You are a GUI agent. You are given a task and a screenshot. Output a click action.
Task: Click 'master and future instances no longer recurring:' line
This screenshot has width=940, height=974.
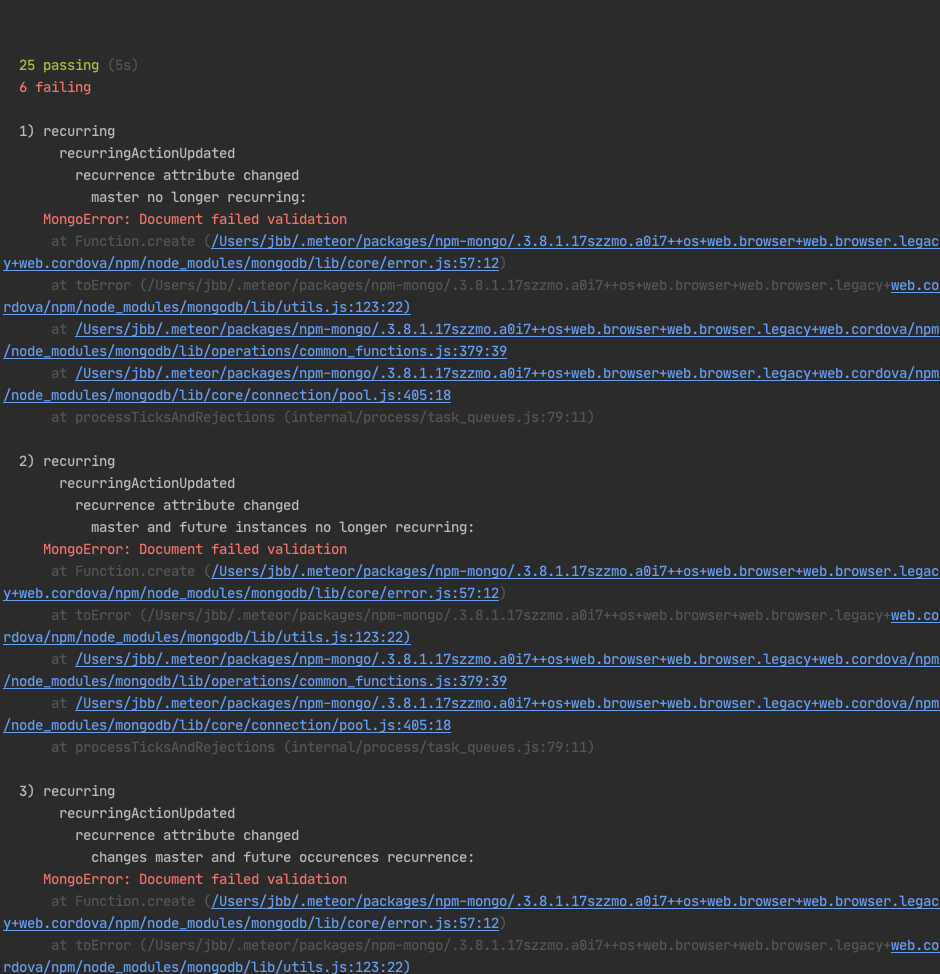(283, 527)
